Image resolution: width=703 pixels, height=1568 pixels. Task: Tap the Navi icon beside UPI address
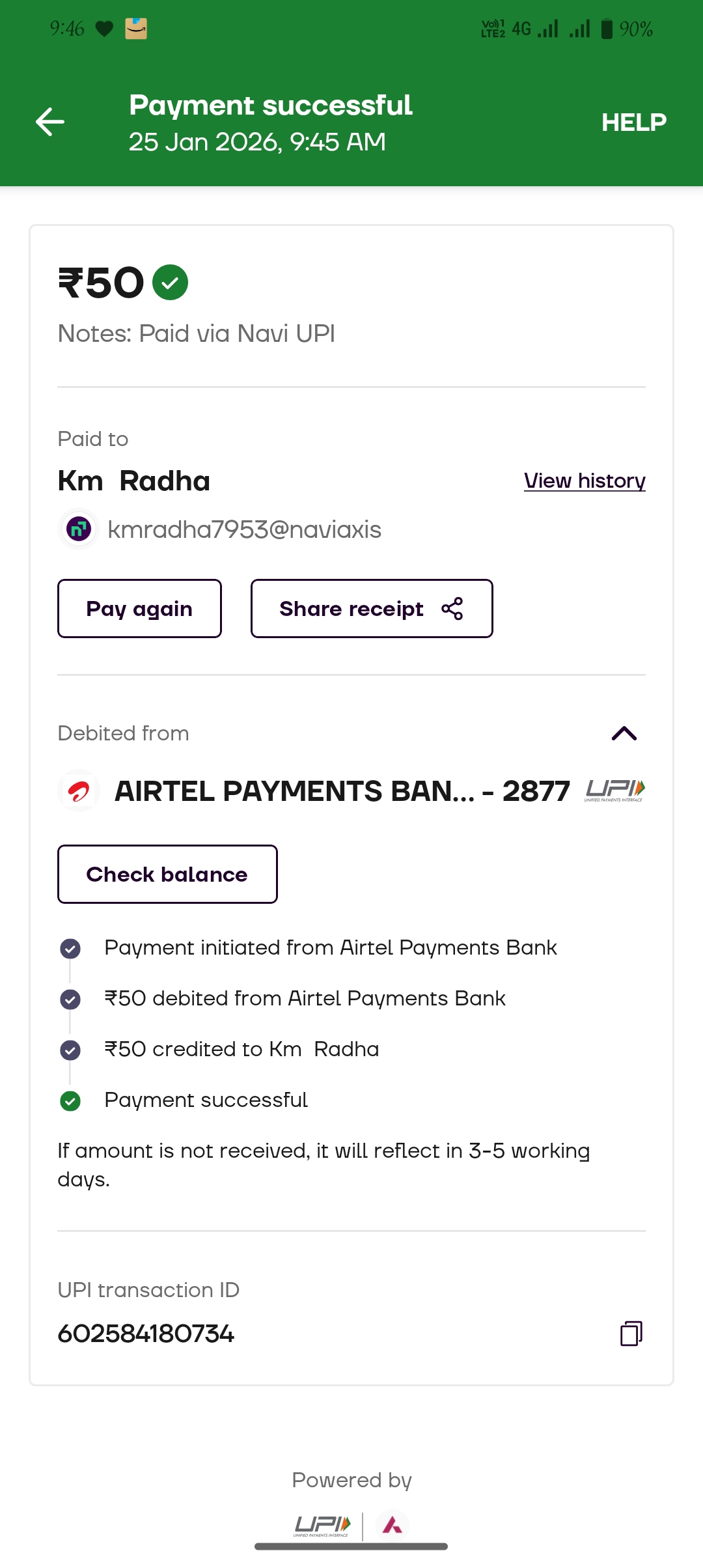point(79,529)
